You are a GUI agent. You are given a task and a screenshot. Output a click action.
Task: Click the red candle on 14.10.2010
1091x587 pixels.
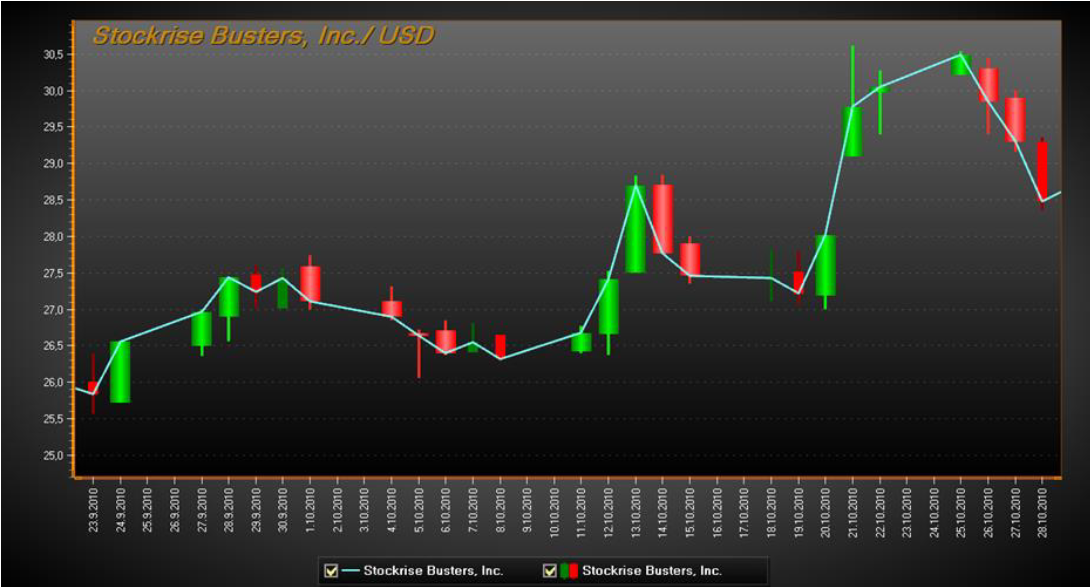point(663,218)
